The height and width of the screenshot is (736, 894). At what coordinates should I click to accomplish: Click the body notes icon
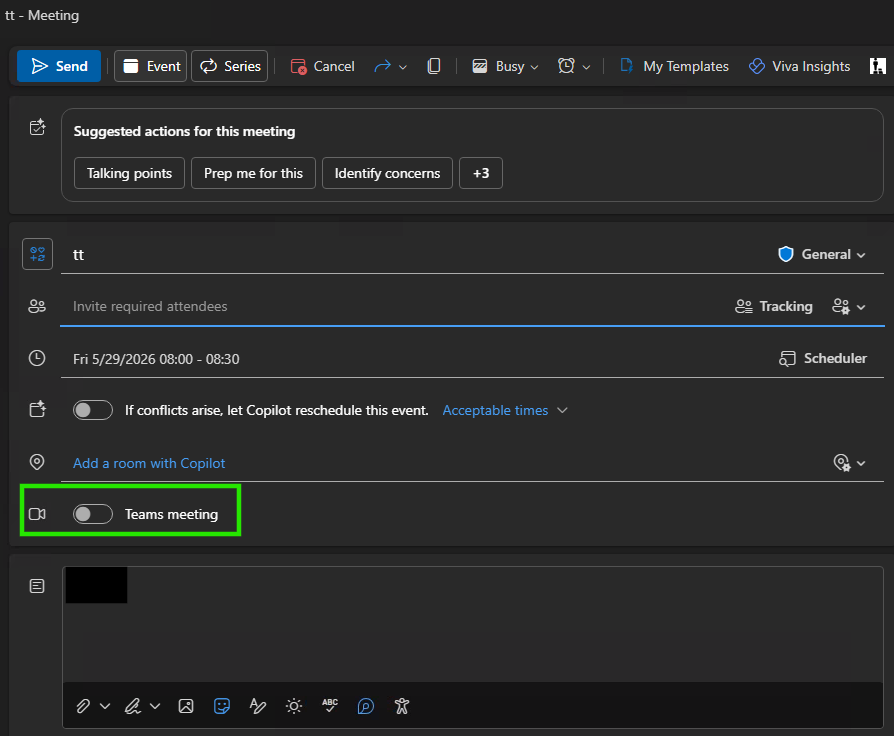point(37,586)
